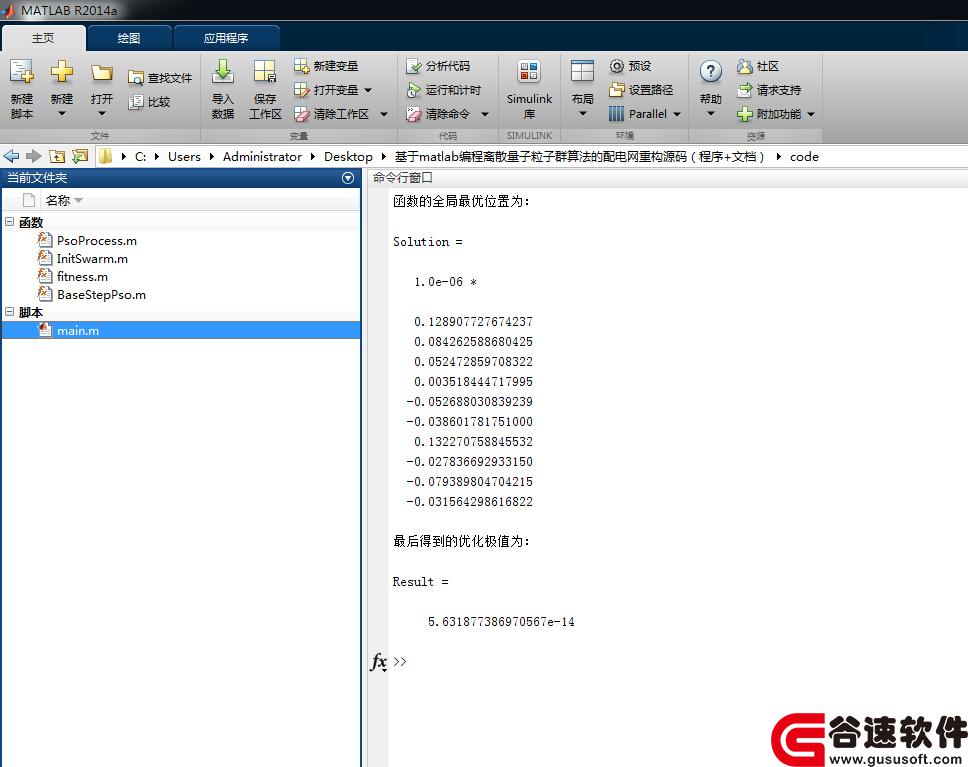Expand Add-Ons (附加功能) dropdown arrow
The height and width of the screenshot is (767, 968).
pyautogui.click(x=811, y=114)
